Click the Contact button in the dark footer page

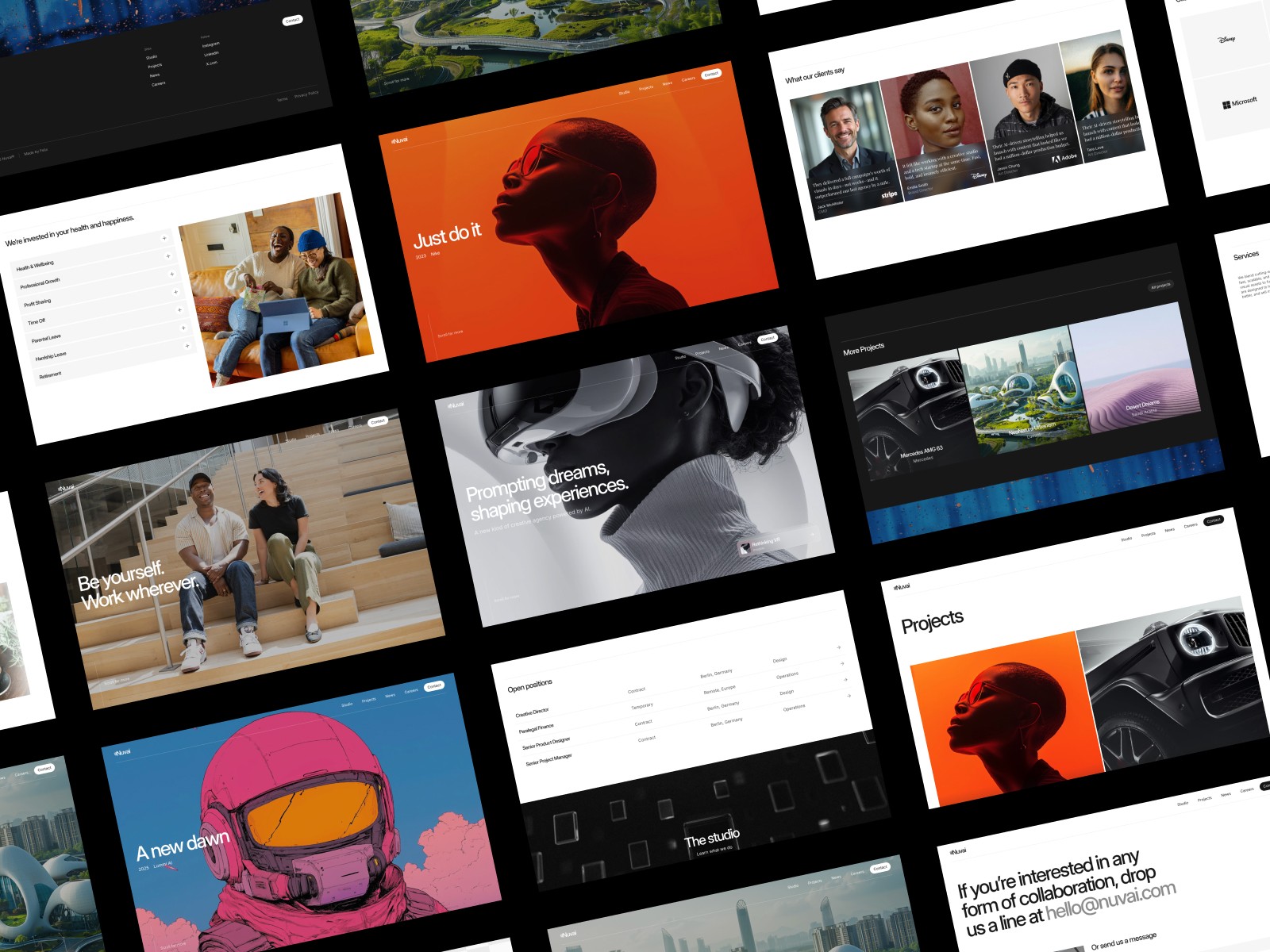[293, 21]
